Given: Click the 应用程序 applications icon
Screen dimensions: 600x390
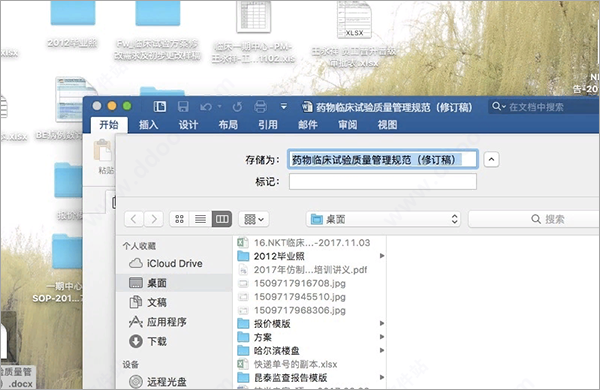Looking at the screenshot, I should (x=136, y=322).
